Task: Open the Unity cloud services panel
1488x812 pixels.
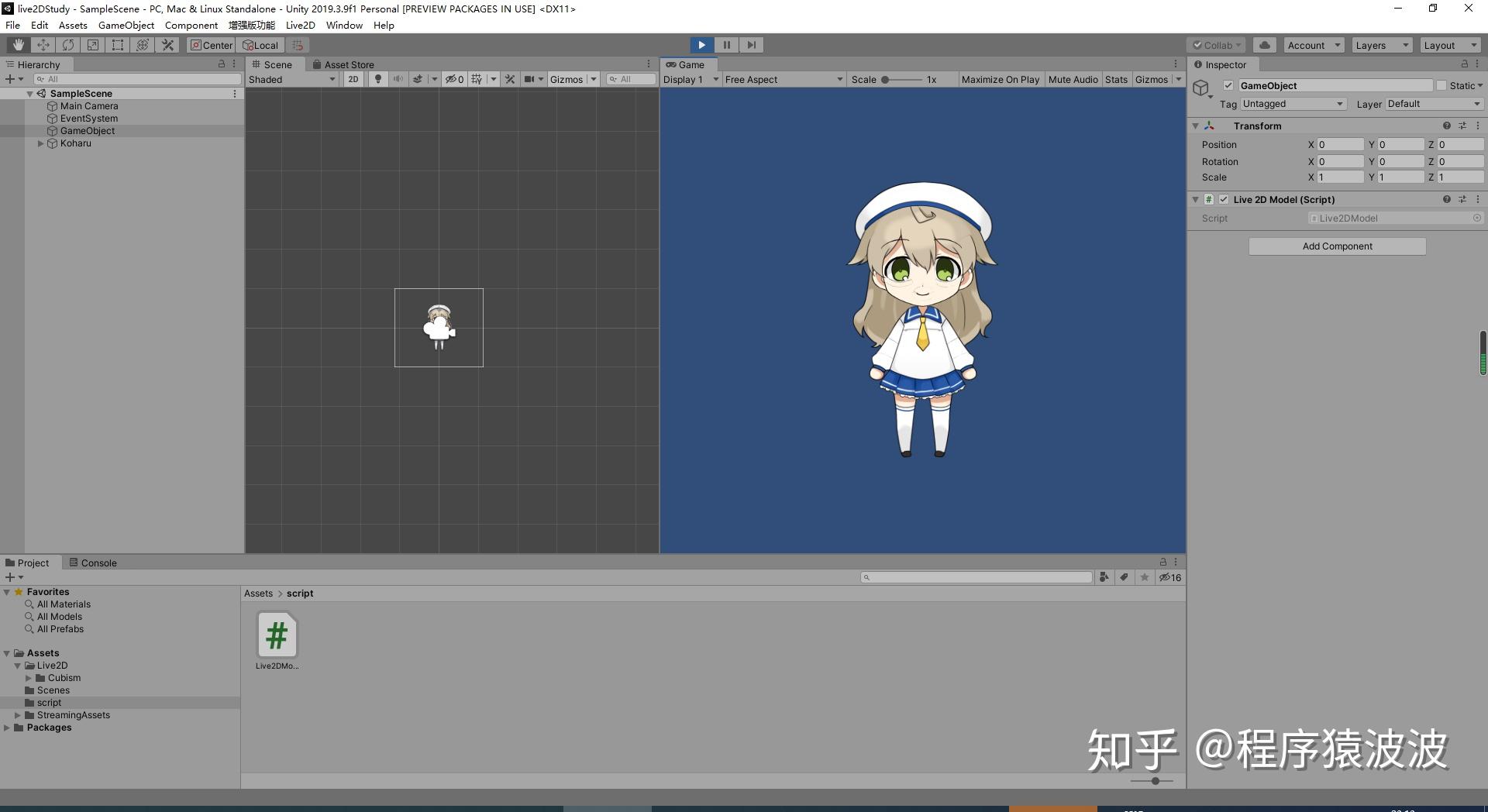Action: (x=1265, y=44)
